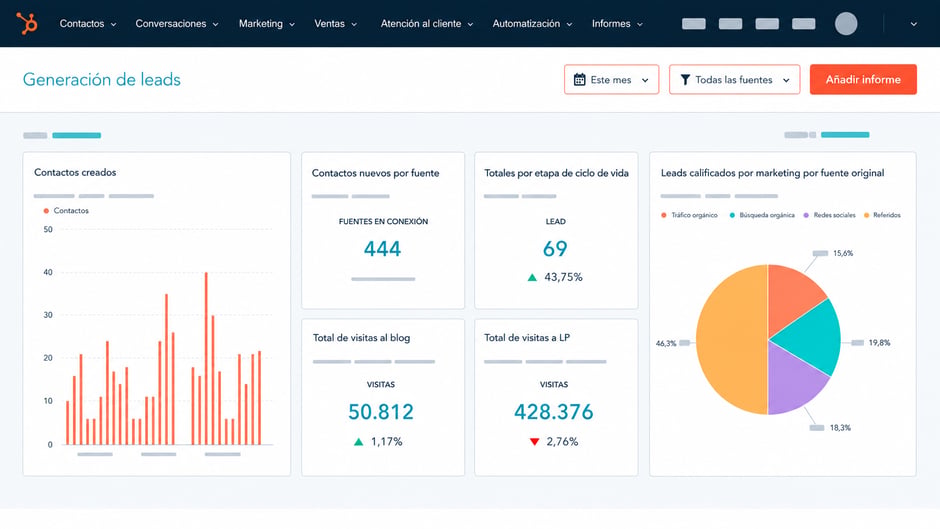
Task: Click the LEAD label
Action: coord(555,221)
